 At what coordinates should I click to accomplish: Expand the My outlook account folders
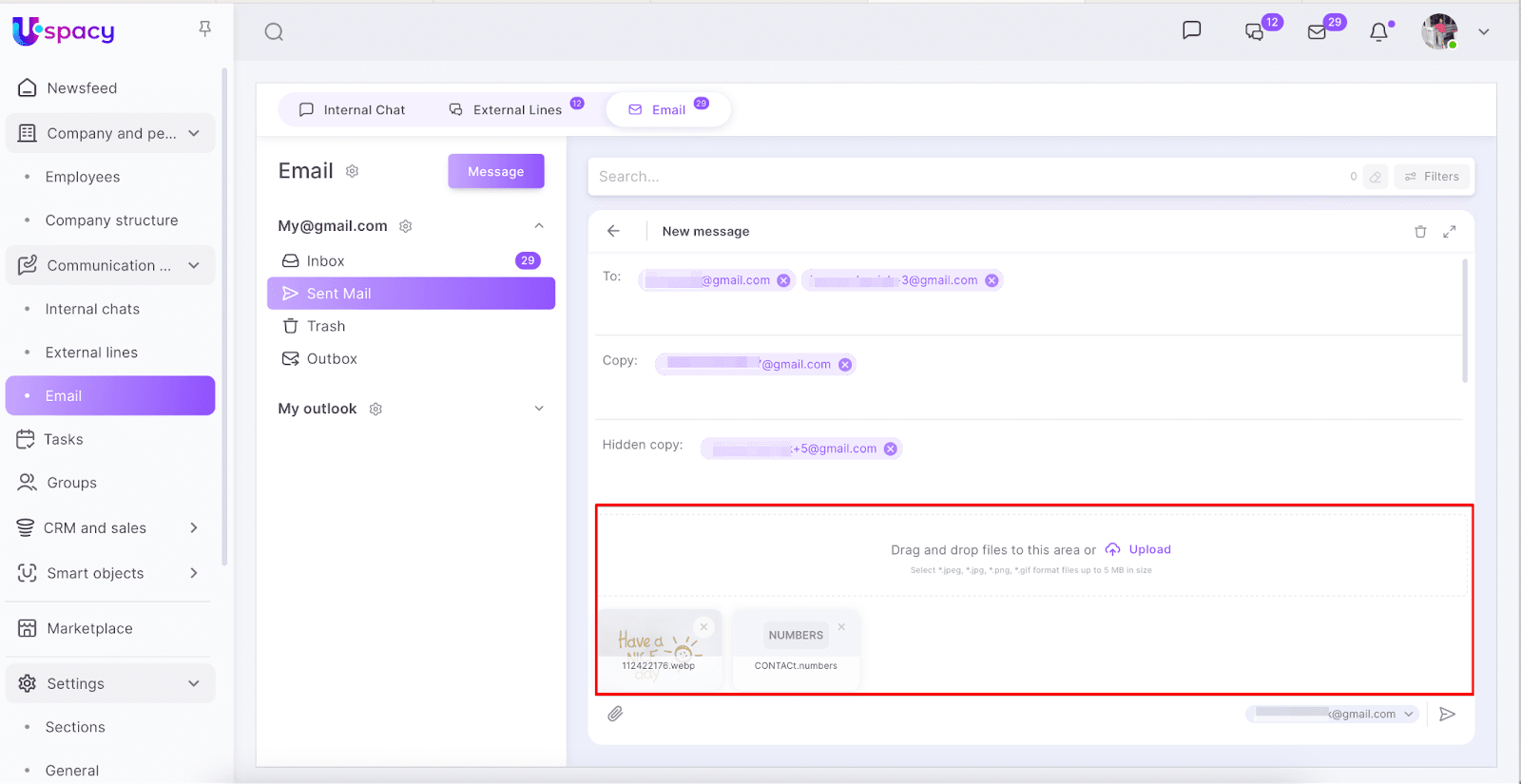539,409
